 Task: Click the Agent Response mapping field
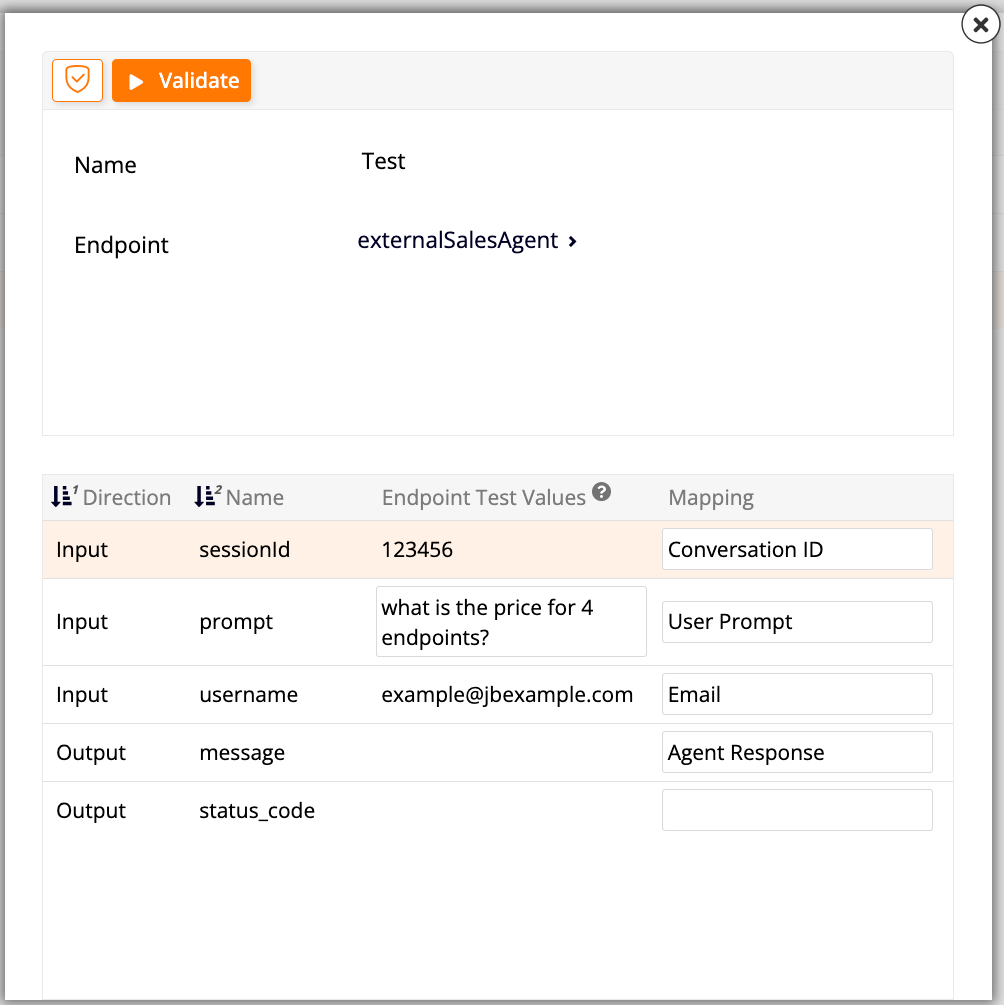tap(797, 752)
